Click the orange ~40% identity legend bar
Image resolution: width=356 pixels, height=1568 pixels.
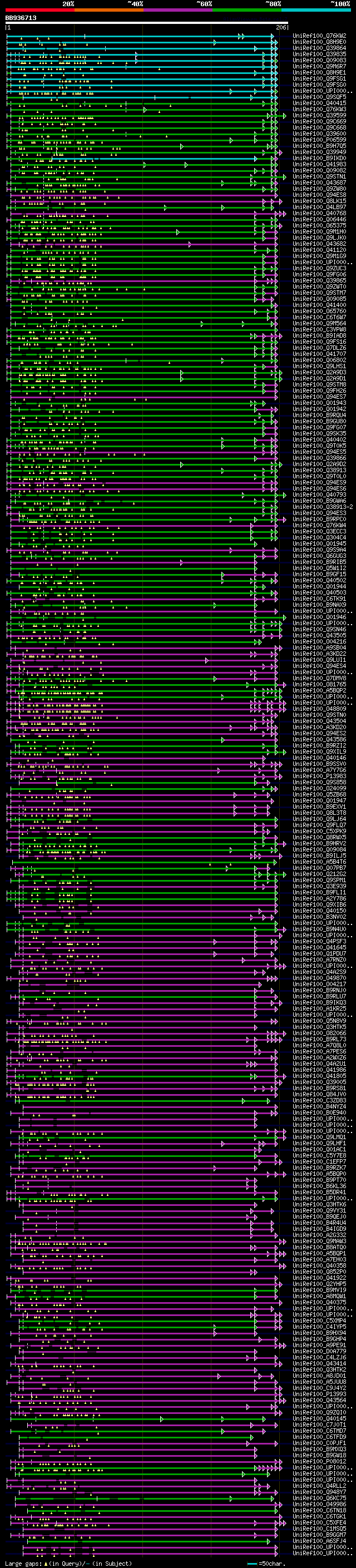pos(109,10)
